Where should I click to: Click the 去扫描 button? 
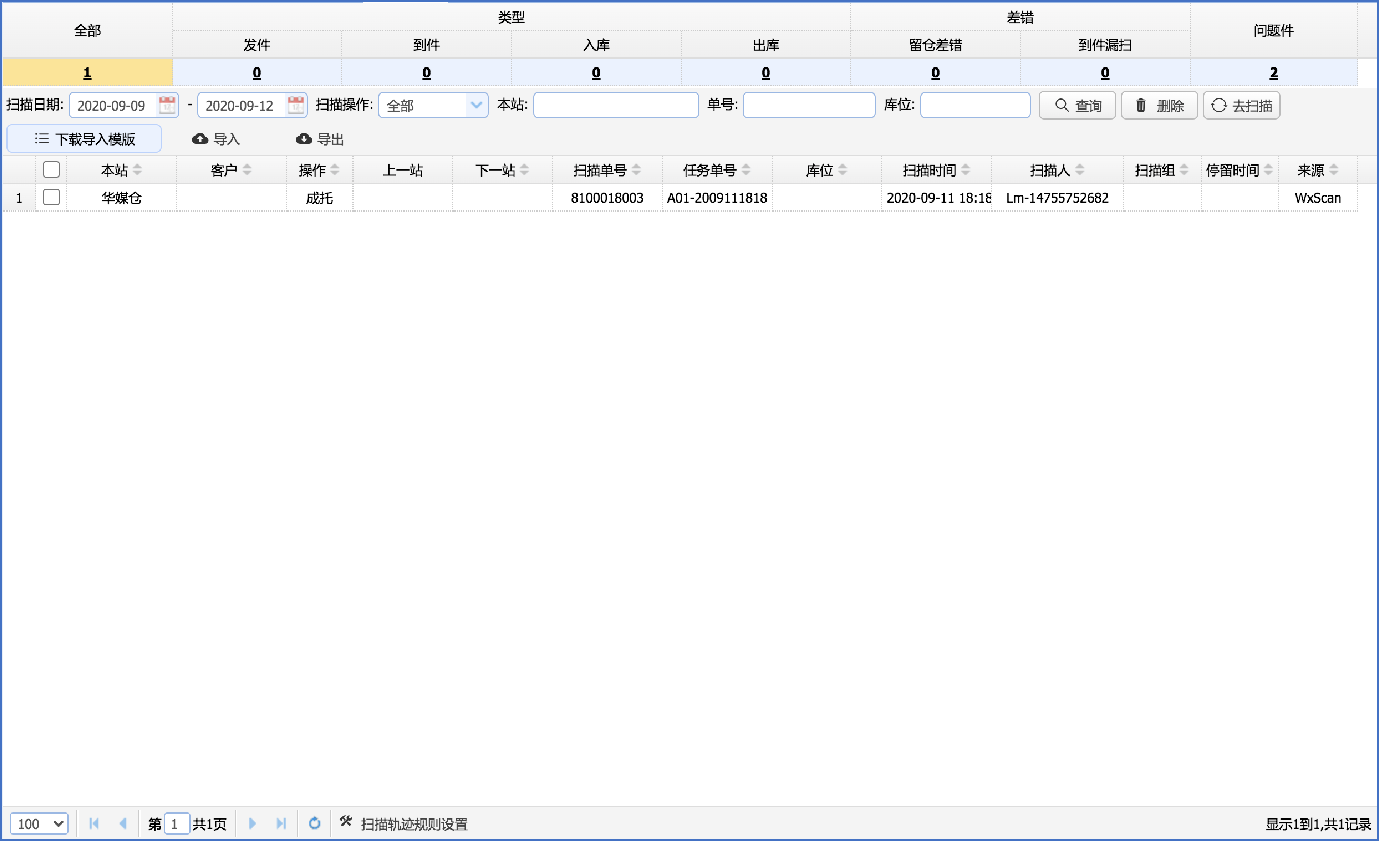1241,105
